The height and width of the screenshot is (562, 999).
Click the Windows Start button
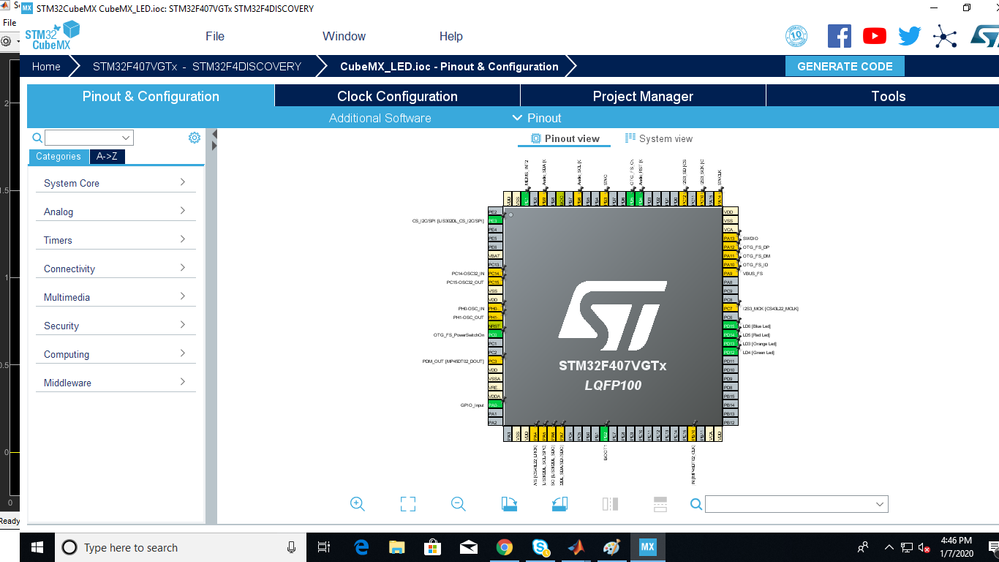(x=37, y=547)
